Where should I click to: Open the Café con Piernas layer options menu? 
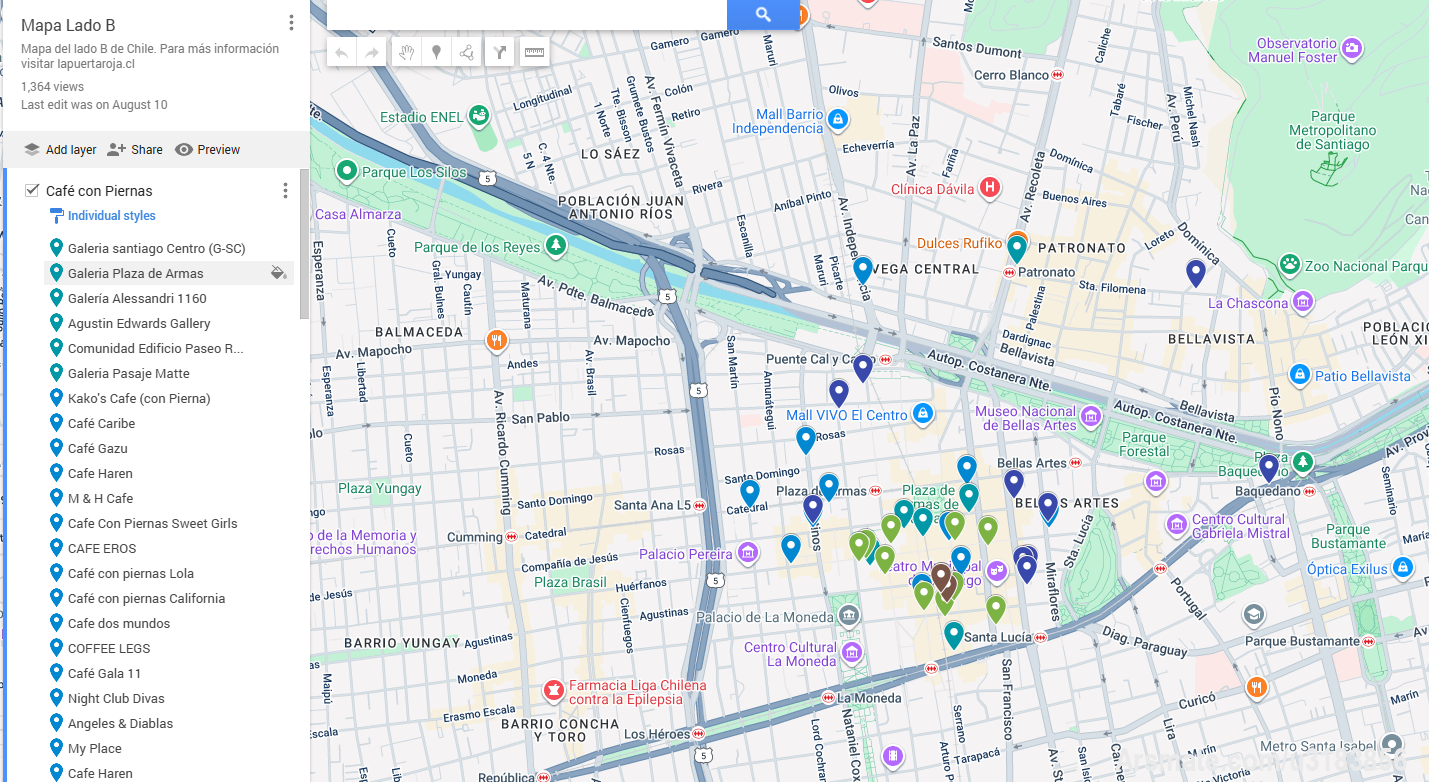pyautogui.click(x=285, y=190)
